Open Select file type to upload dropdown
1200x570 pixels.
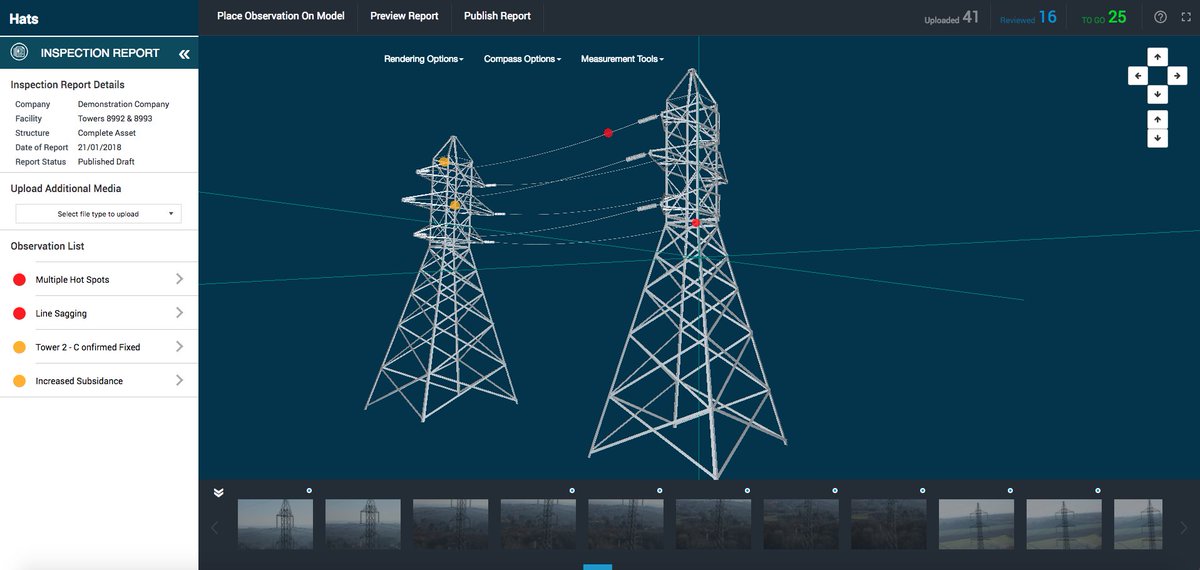98,214
